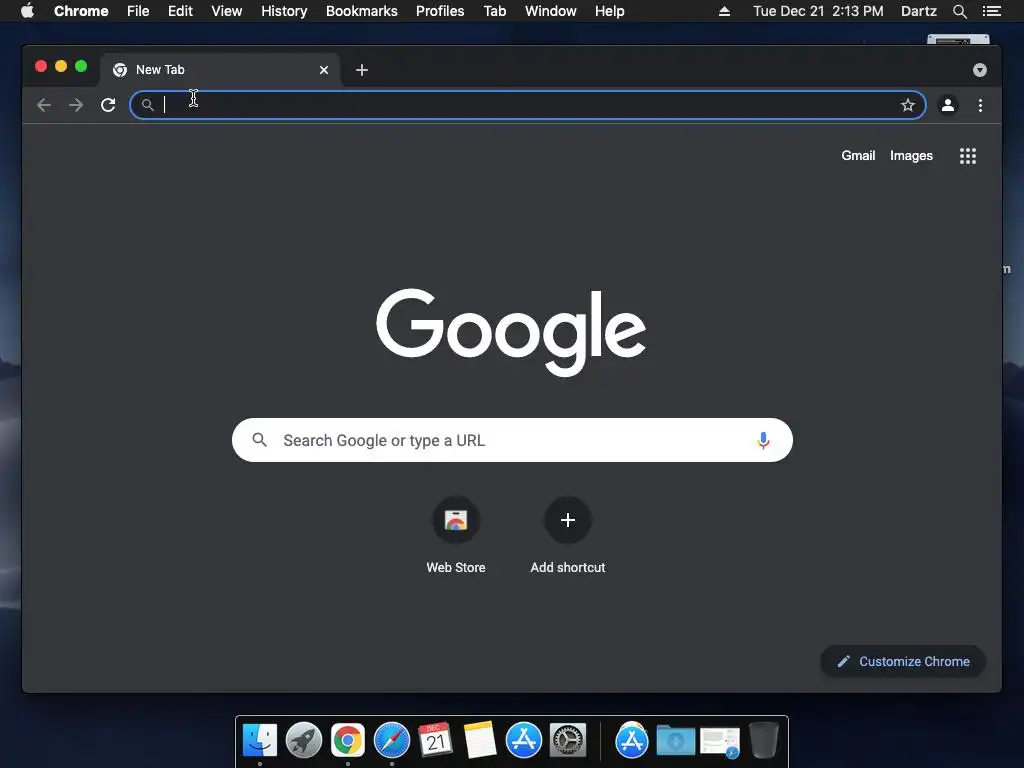
Task: Open the Applications folder in the Dock
Action: click(632, 741)
